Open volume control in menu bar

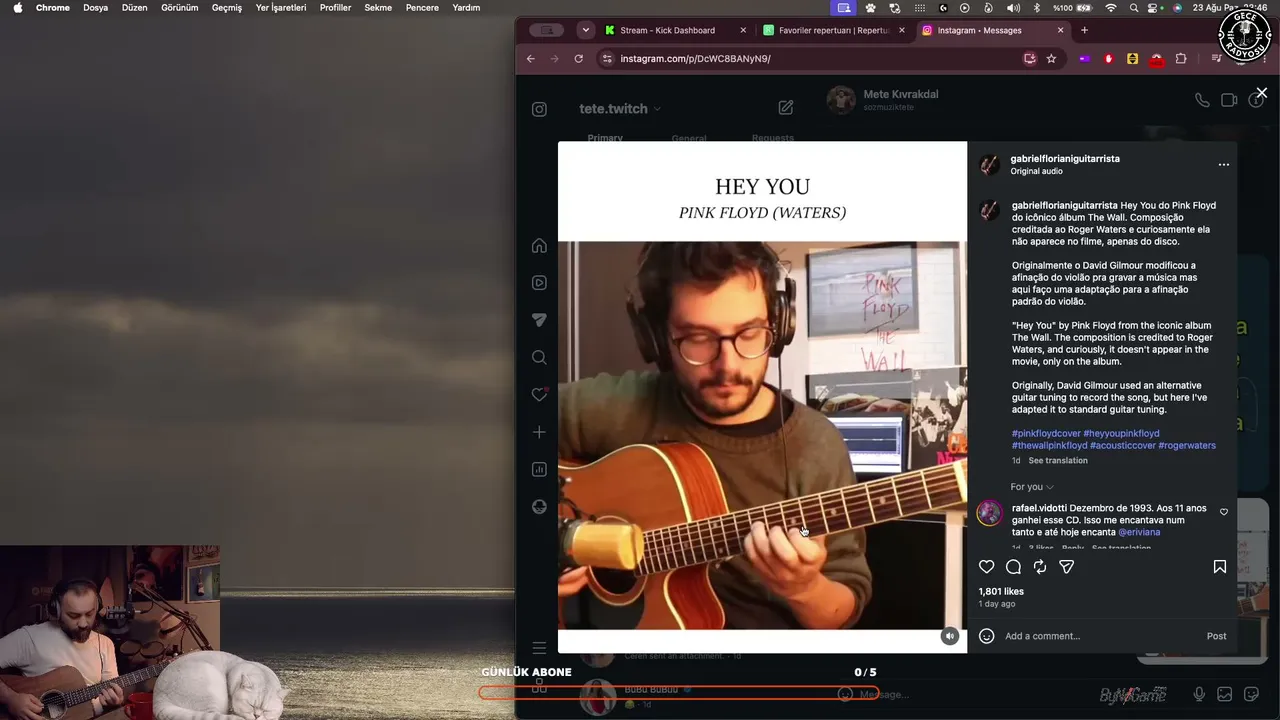tap(1013, 8)
